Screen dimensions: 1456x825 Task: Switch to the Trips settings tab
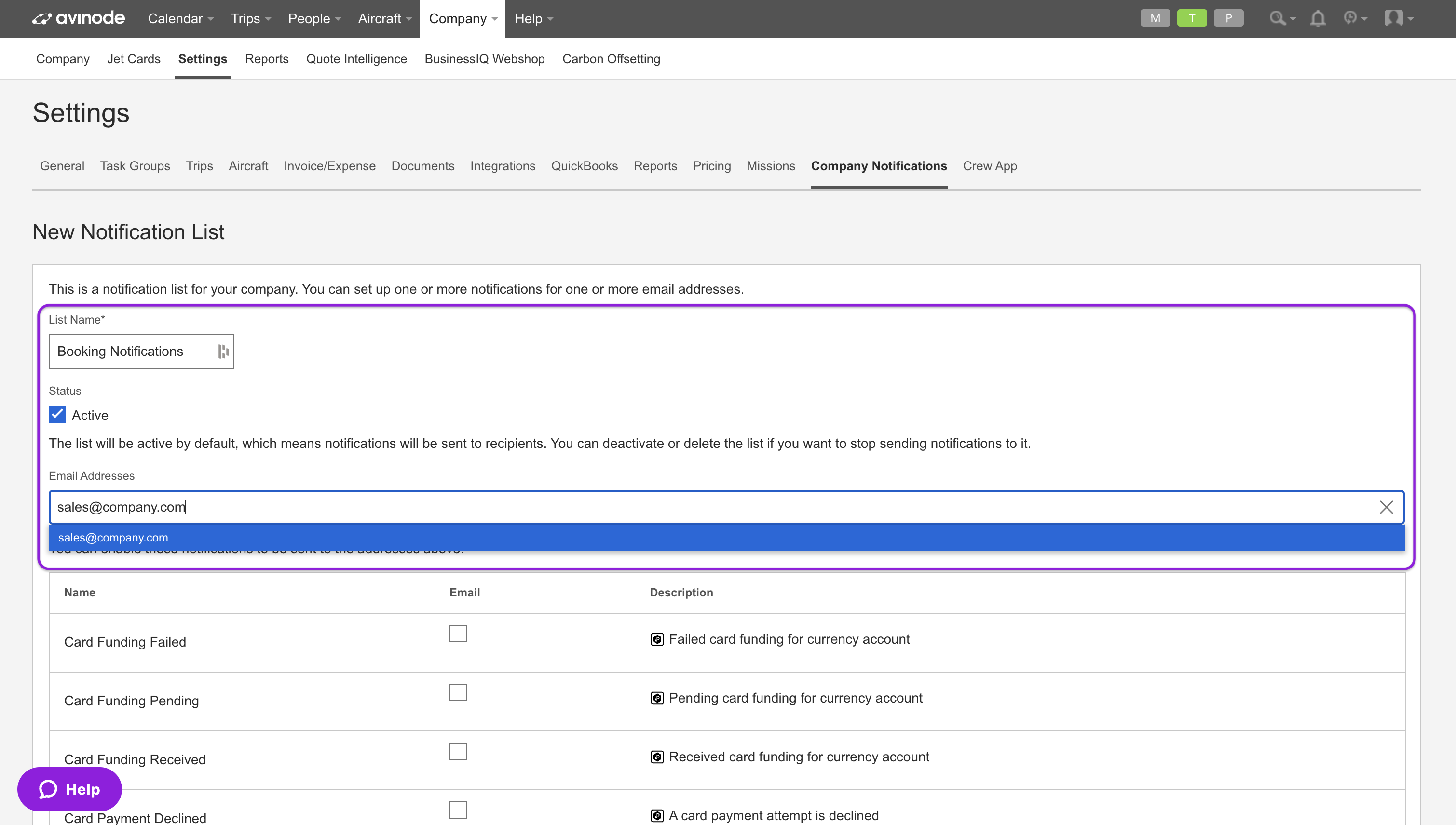click(200, 166)
